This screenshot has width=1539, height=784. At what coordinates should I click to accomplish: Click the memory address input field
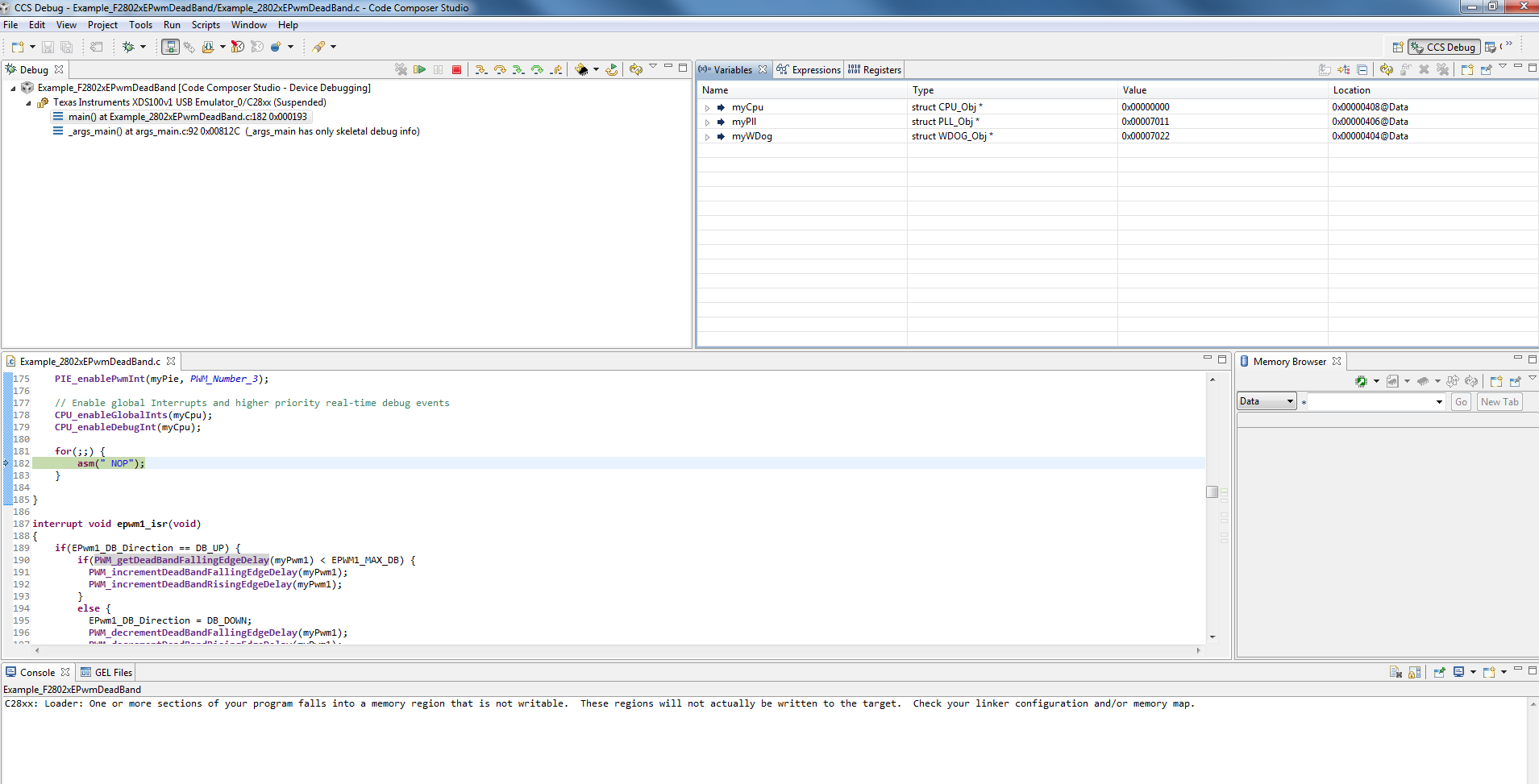pos(1371,401)
